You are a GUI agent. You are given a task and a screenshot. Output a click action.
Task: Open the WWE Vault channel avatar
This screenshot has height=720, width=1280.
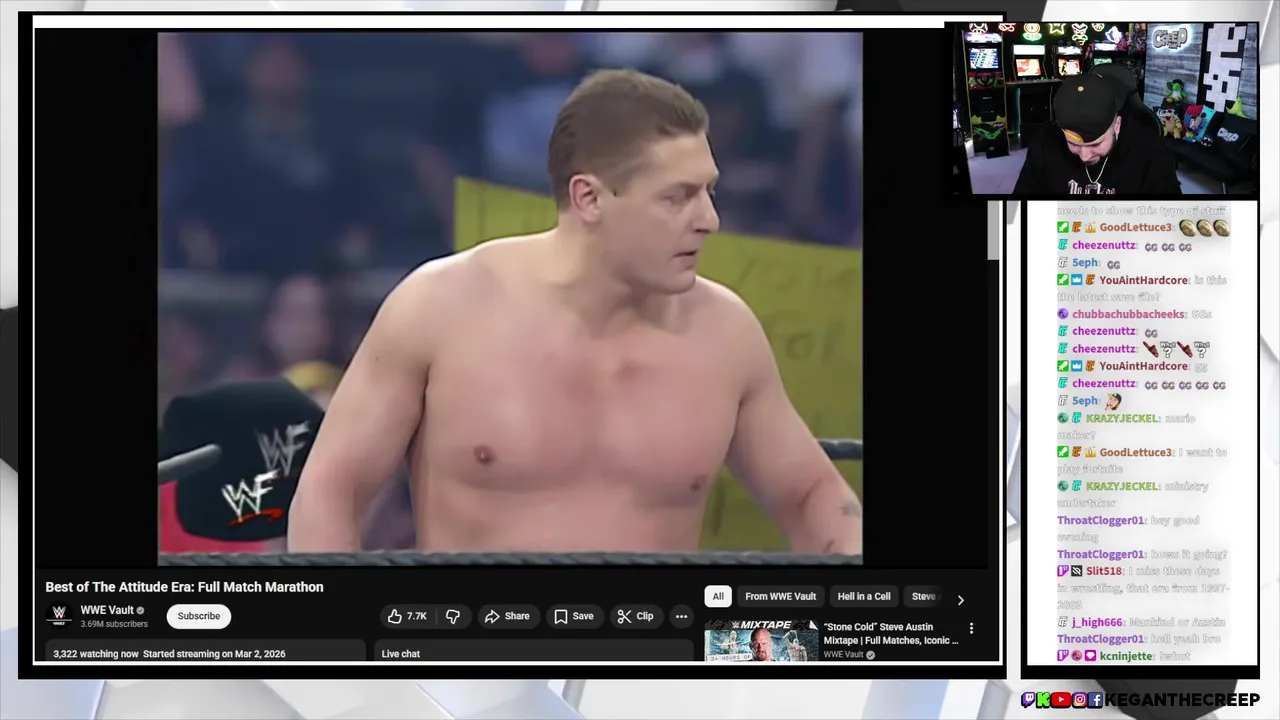click(59, 615)
